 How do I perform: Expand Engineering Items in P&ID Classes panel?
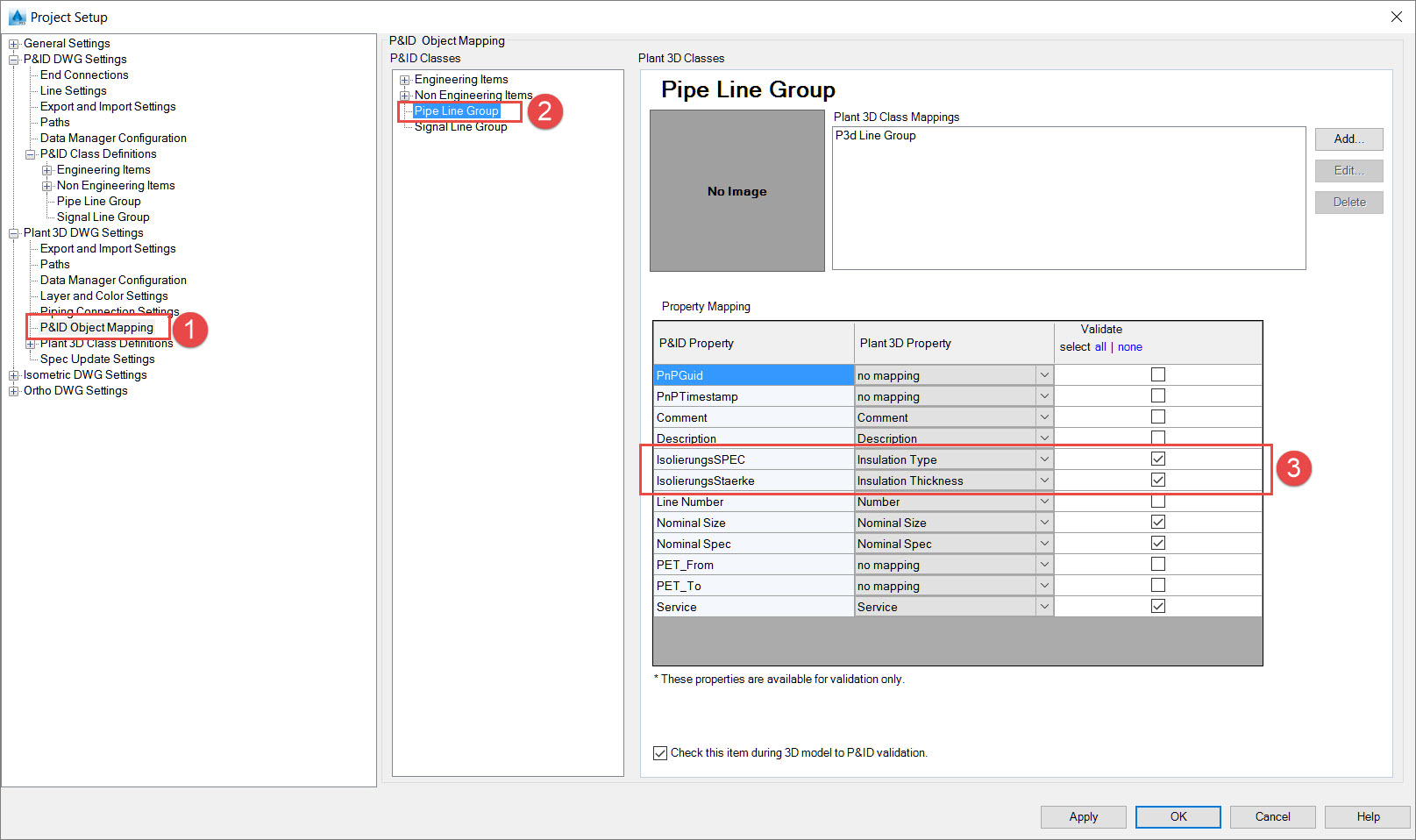tap(404, 79)
